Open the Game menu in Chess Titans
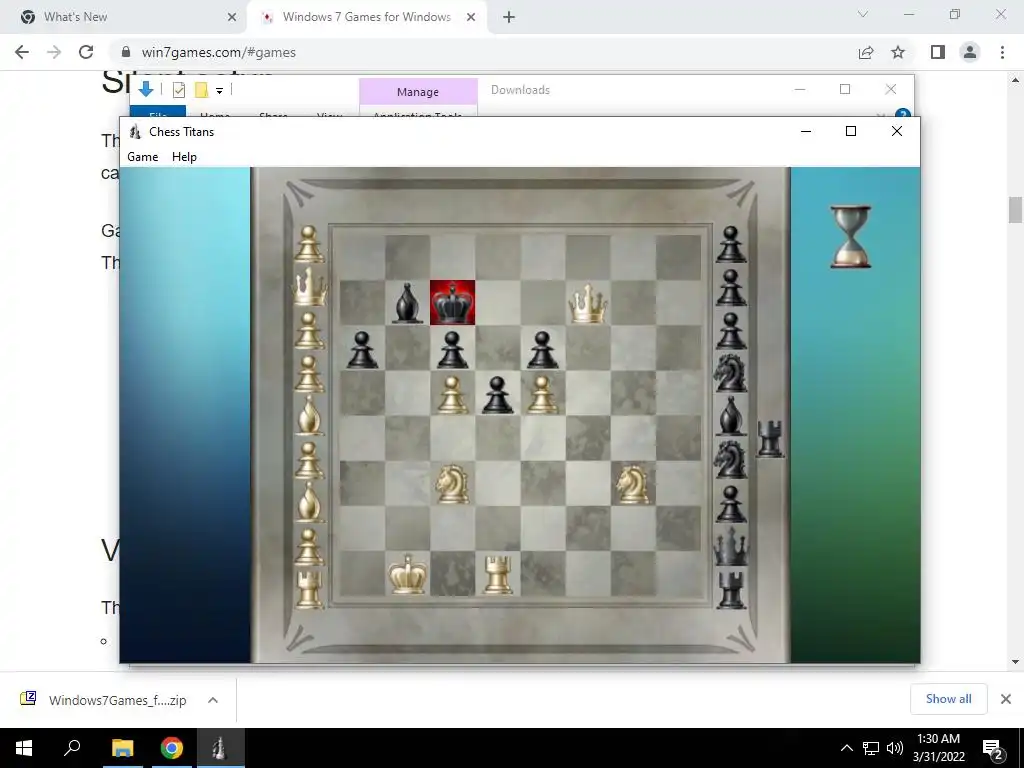Viewport: 1024px width, 768px height. tap(142, 157)
